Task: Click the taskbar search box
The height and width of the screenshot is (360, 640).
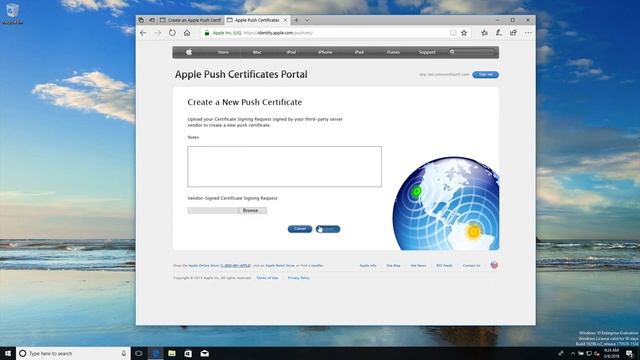Action: 73,353
